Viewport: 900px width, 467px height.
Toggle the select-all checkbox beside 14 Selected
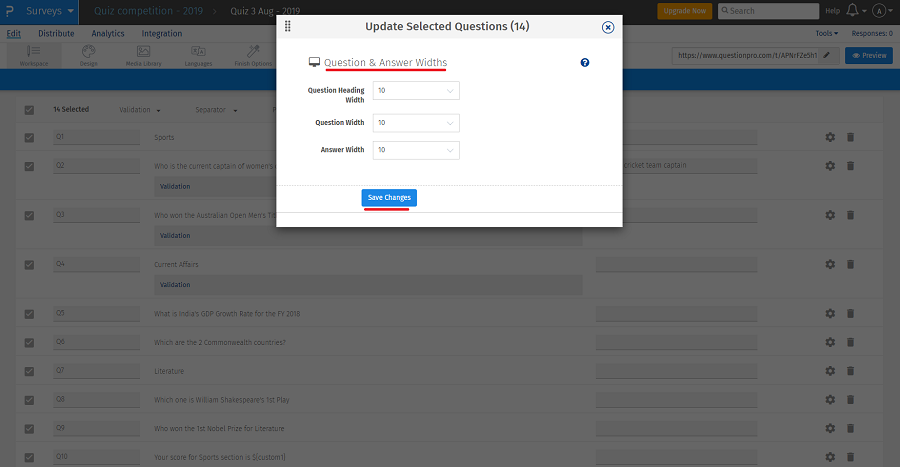(29, 110)
